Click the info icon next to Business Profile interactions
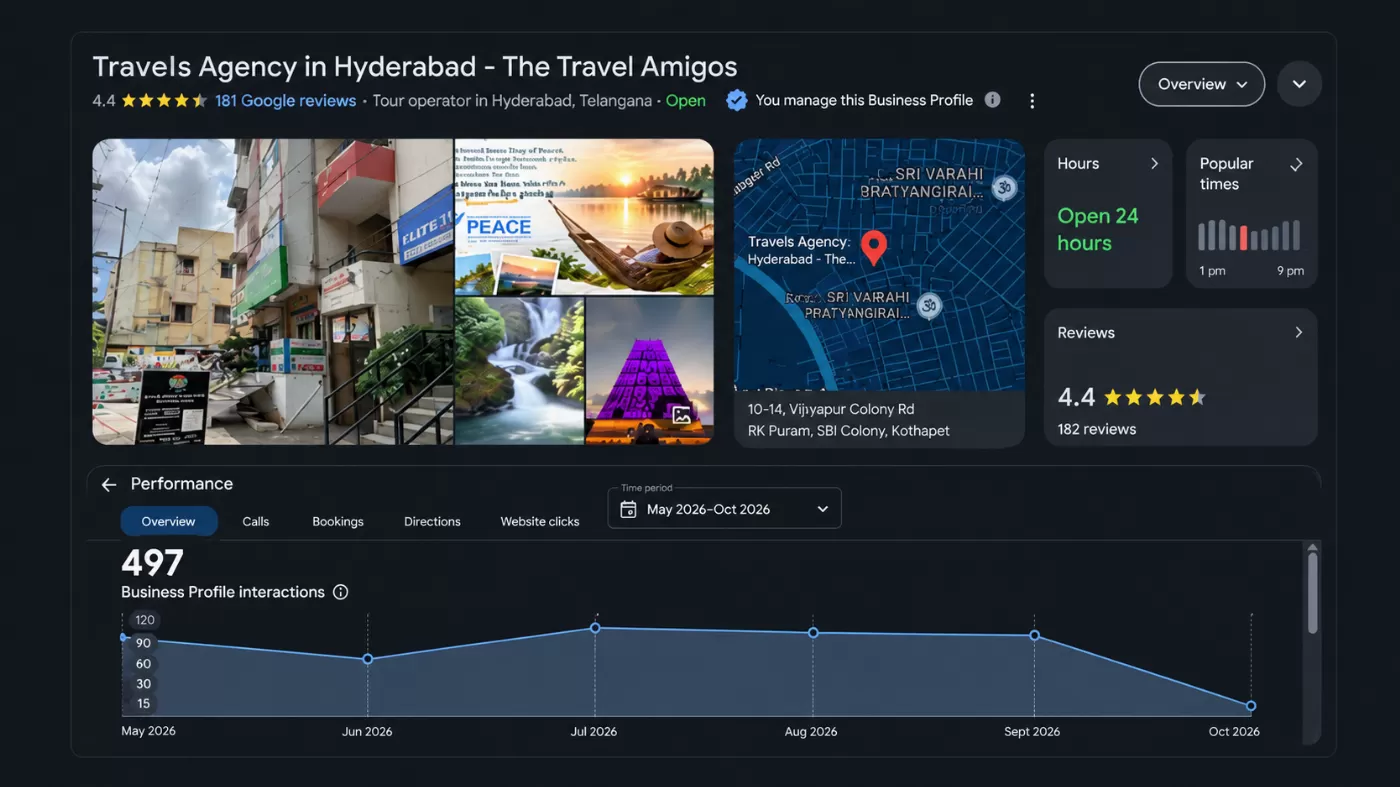 pyautogui.click(x=340, y=592)
